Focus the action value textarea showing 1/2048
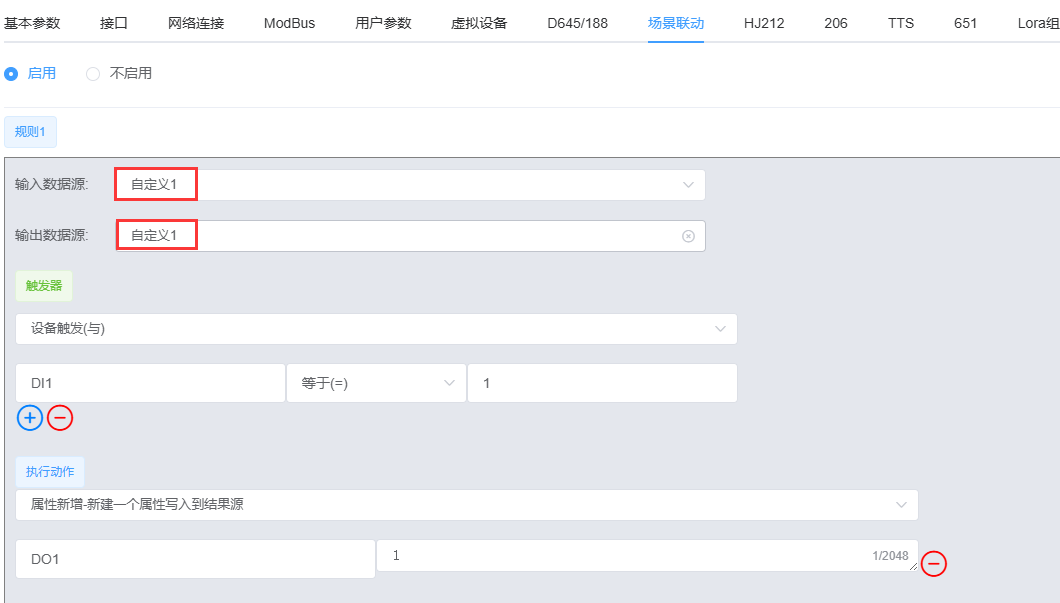 (648, 556)
